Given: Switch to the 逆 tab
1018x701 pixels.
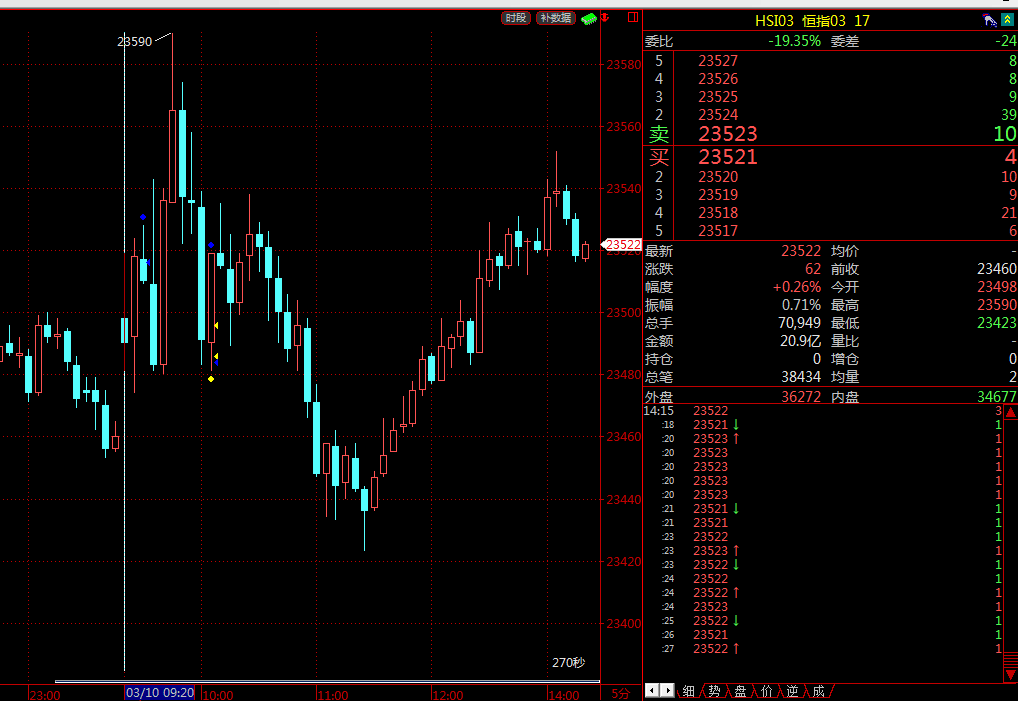Looking at the screenshot, I should click(792, 691).
